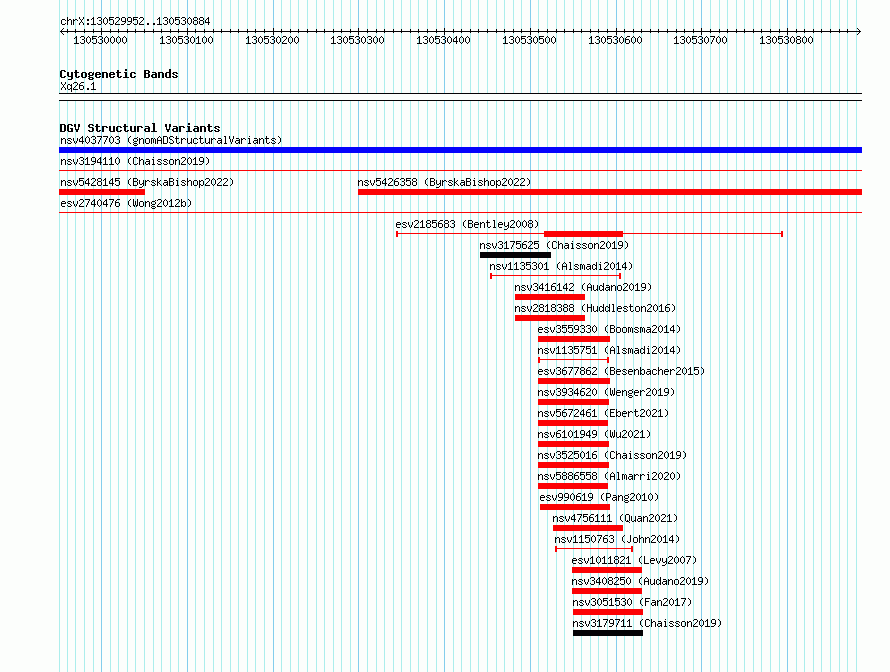The image size is (890, 672).
Task: Click nsv3416142 (Audano2019) label
Action: [583, 287]
